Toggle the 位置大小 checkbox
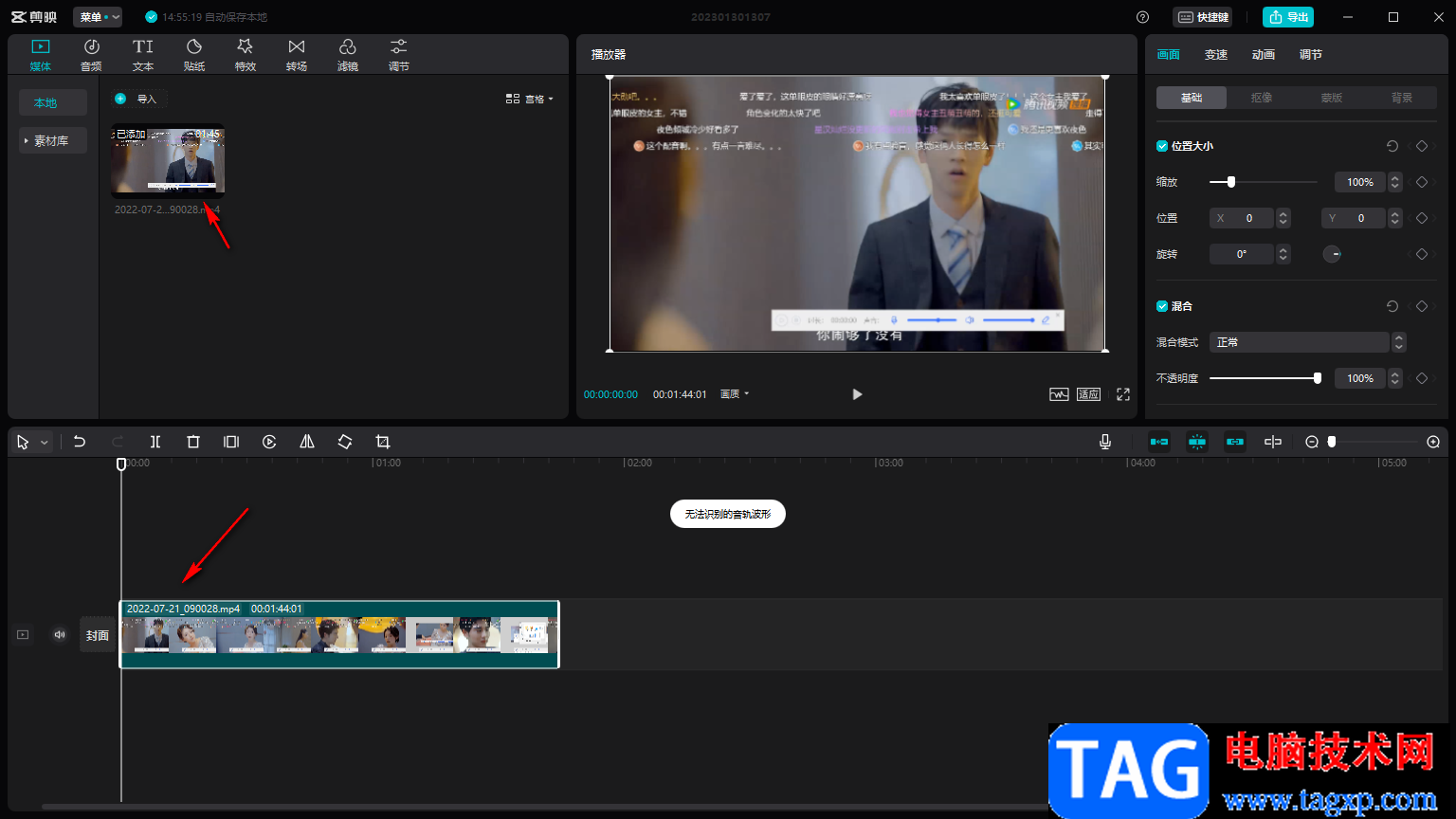The image size is (1456, 819). (x=1162, y=146)
